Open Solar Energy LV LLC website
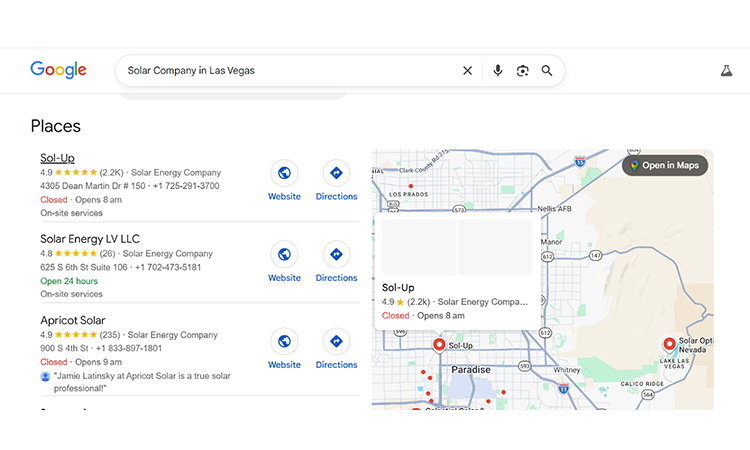The height and width of the screenshot is (450, 750). (284, 255)
